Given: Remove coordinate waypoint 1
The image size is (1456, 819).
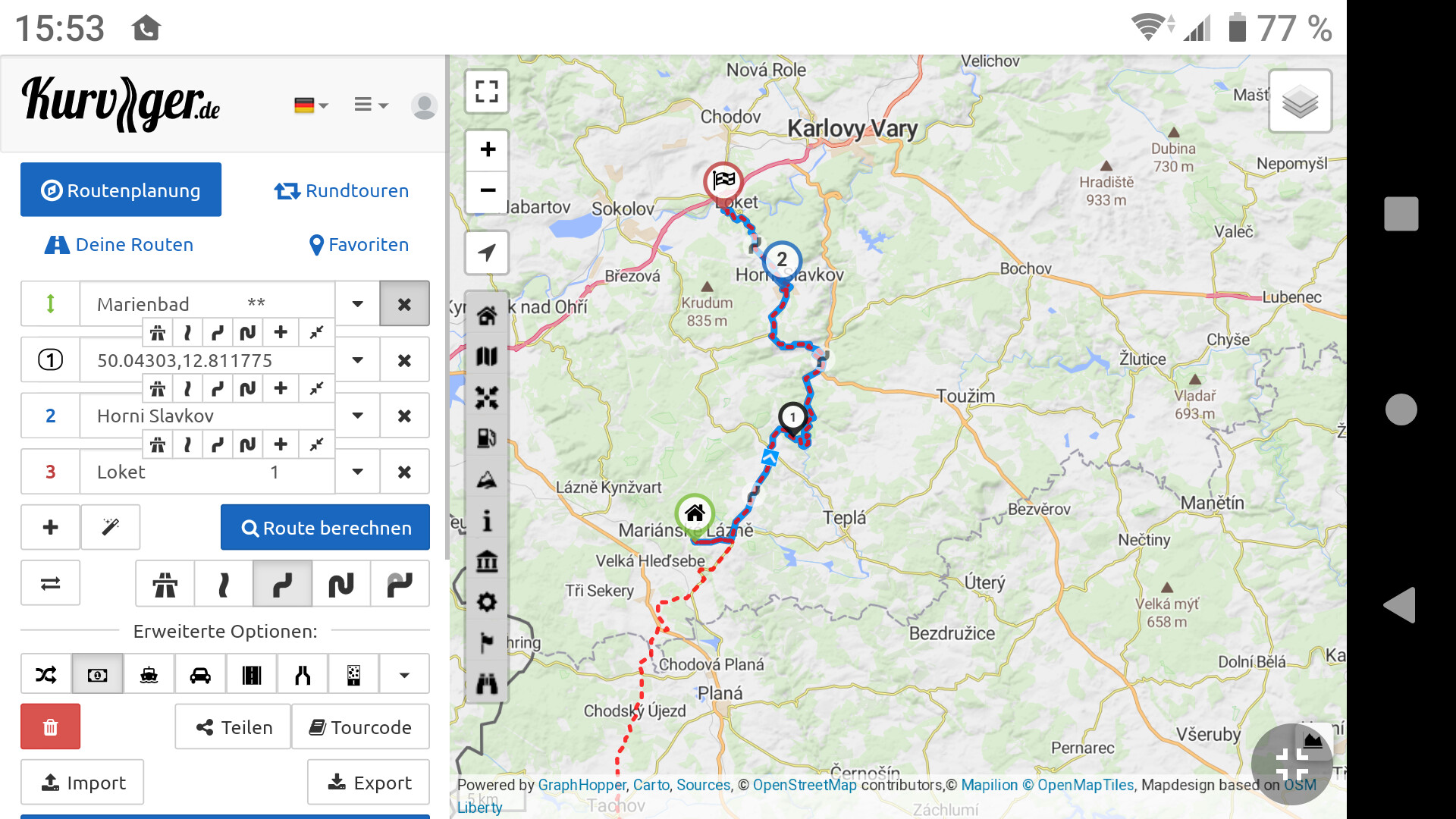Looking at the screenshot, I should pos(404,360).
